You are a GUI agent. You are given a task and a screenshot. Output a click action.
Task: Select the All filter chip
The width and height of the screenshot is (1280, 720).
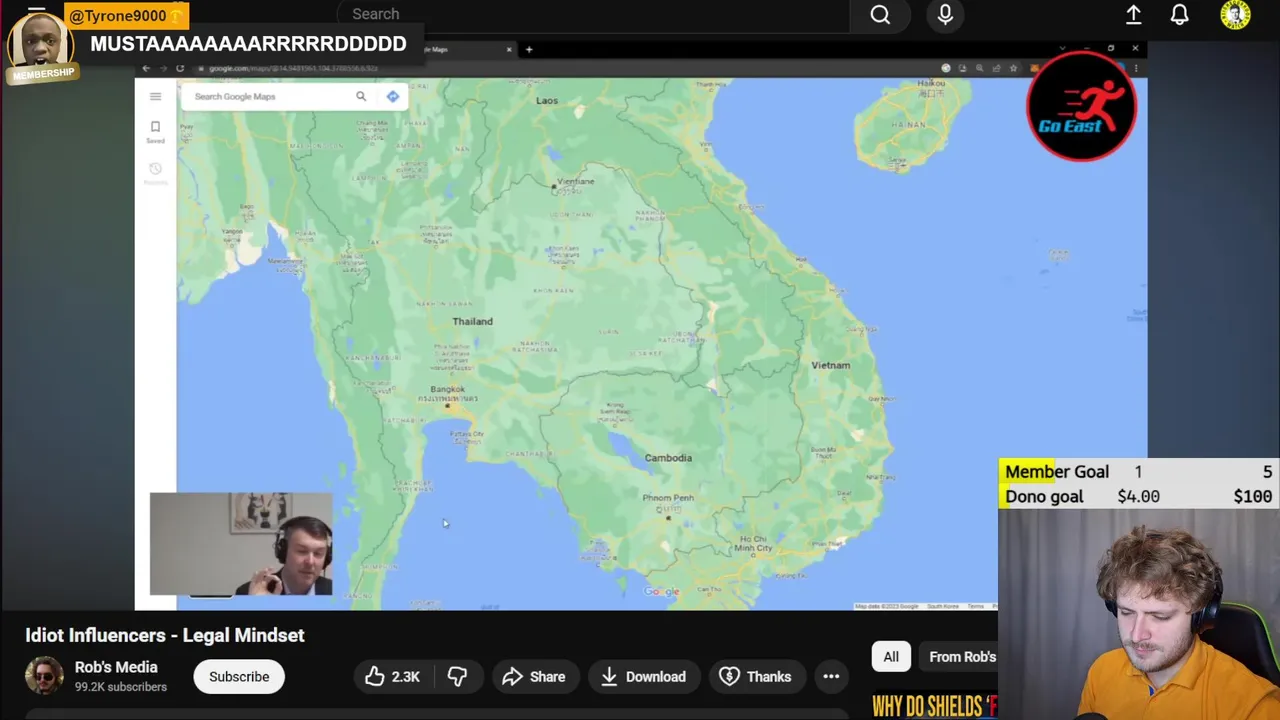pyautogui.click(x=891, y=657)
